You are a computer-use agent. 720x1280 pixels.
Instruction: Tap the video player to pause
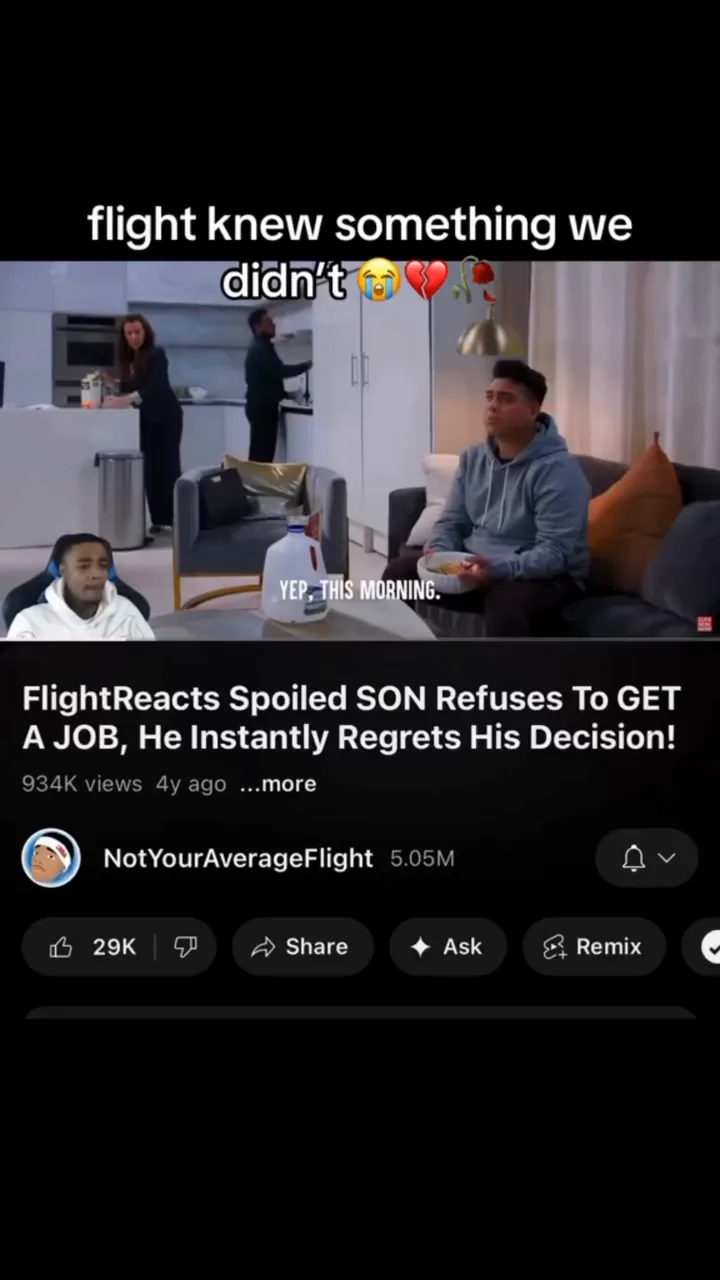tap(360, 450)
